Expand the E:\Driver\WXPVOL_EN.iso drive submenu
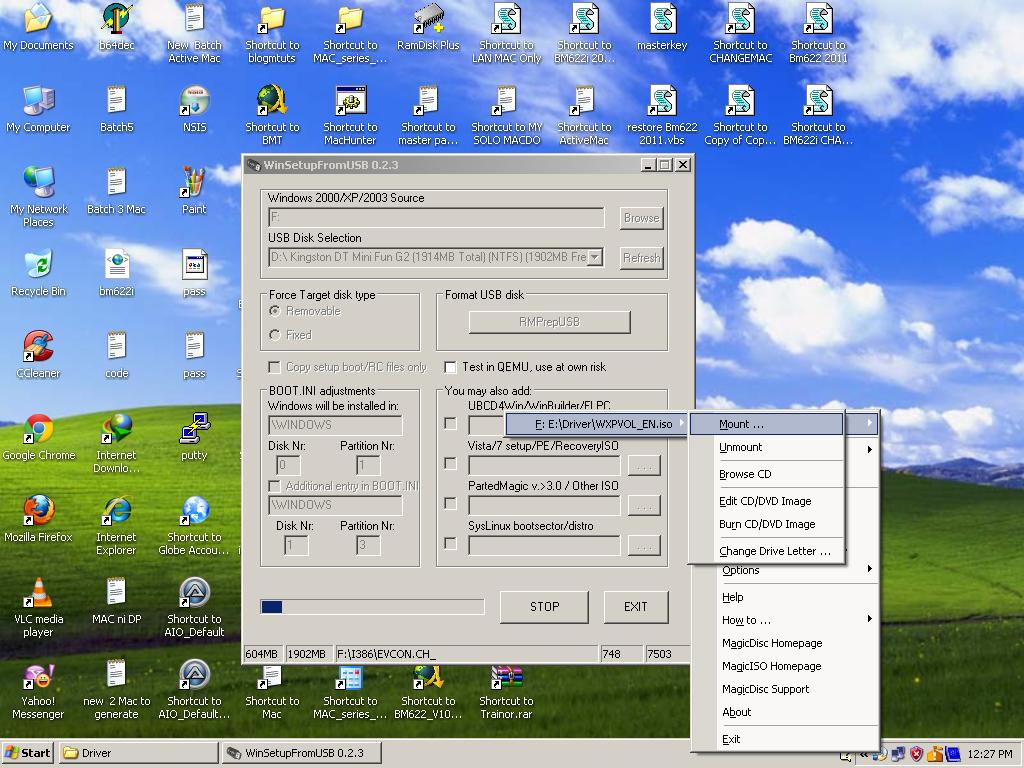This screenshot has height=768, width=1024. [597, 424]
